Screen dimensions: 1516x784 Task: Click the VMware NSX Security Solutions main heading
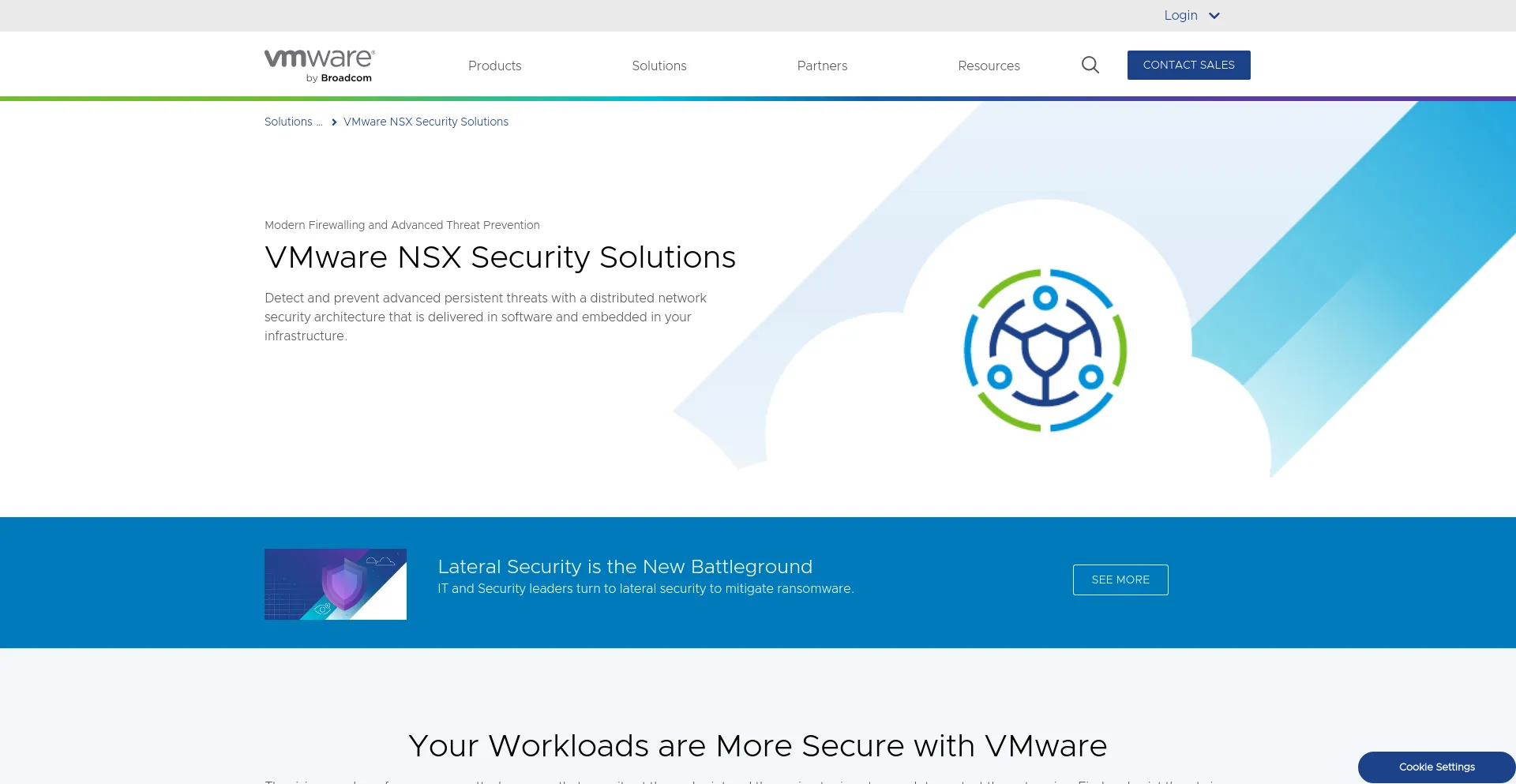tap(500, 257)
